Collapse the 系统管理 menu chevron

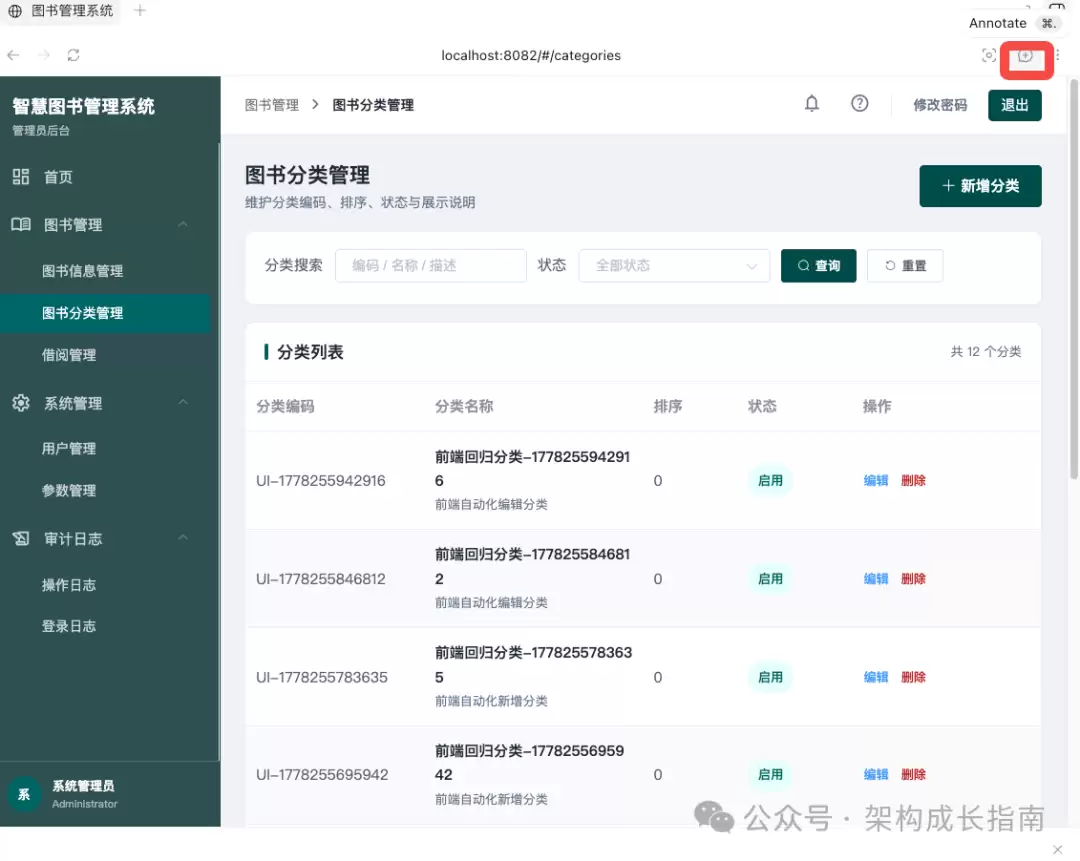pos(183,402)
